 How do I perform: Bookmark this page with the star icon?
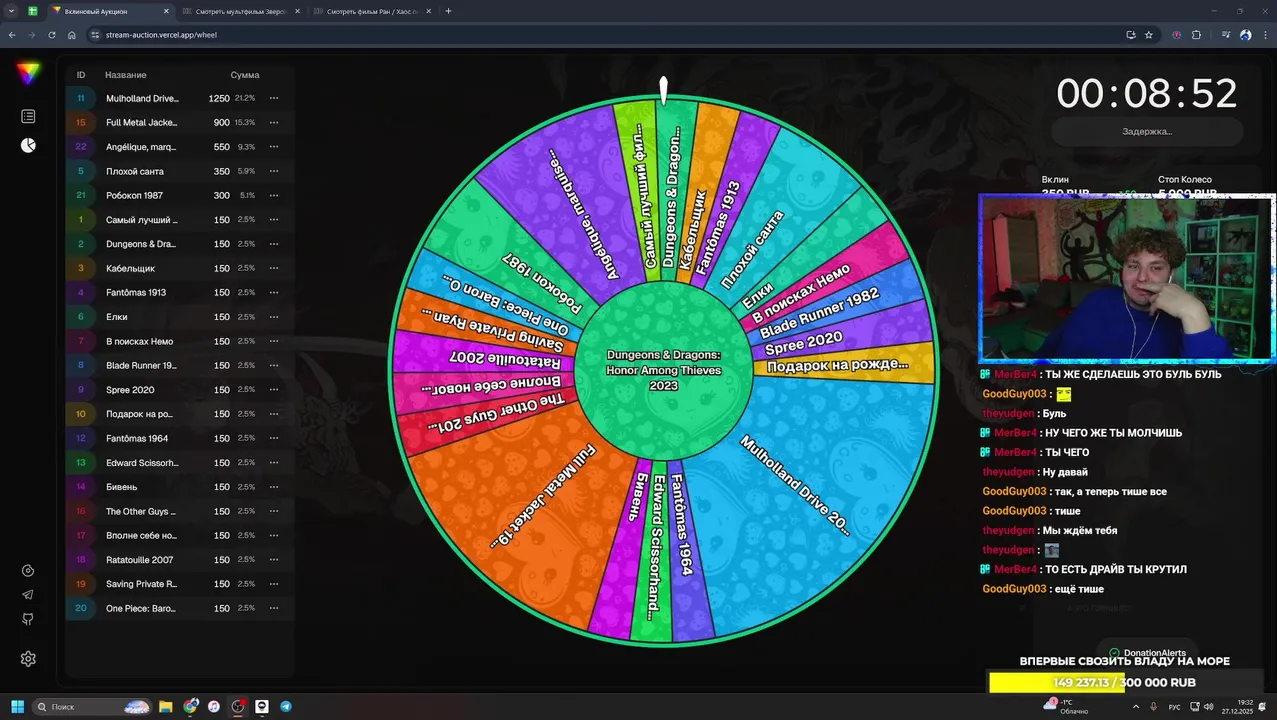pyautogui.click(x=1149, y=35)
